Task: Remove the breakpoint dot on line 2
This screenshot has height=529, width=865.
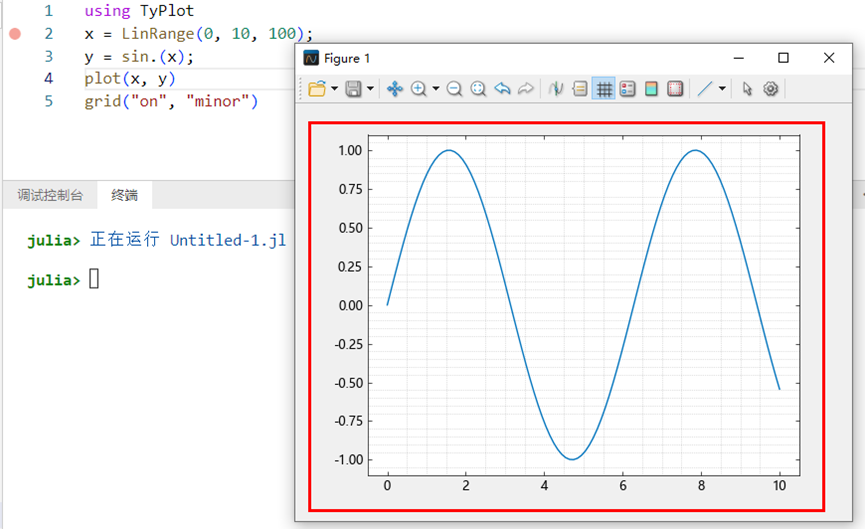Action: point(15,34)
